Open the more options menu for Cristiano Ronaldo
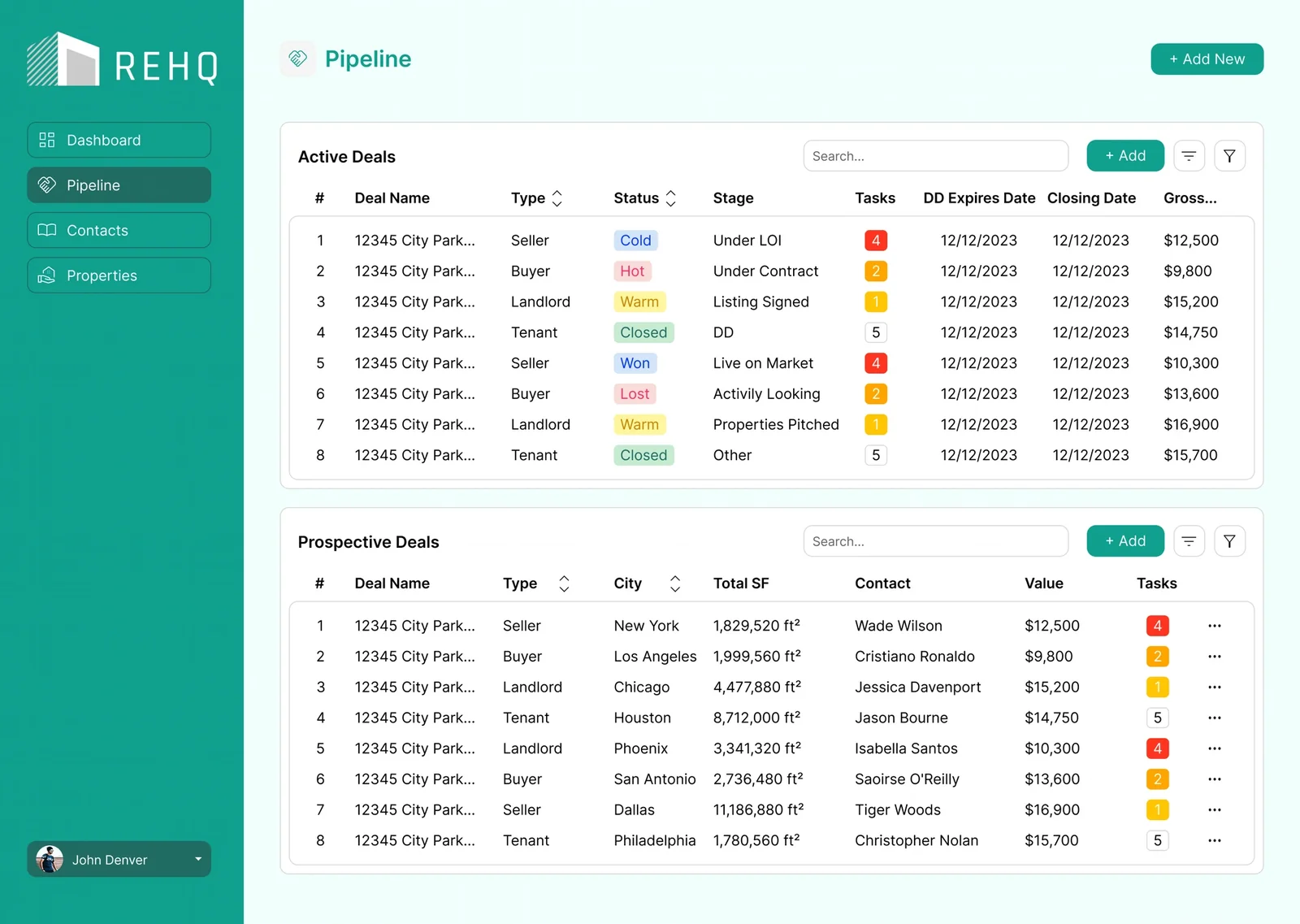This screenshot has height=924, width=1300. coord(1215,657)
